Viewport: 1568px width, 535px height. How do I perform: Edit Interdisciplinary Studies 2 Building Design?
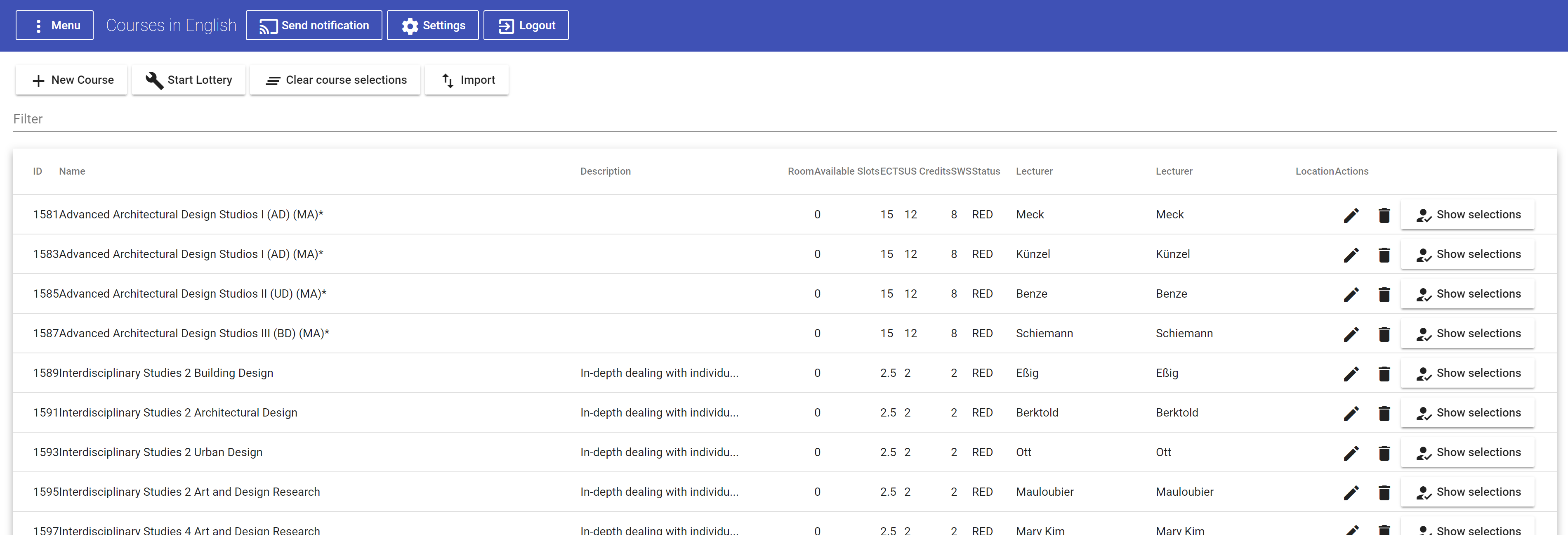coord(1351,374)
